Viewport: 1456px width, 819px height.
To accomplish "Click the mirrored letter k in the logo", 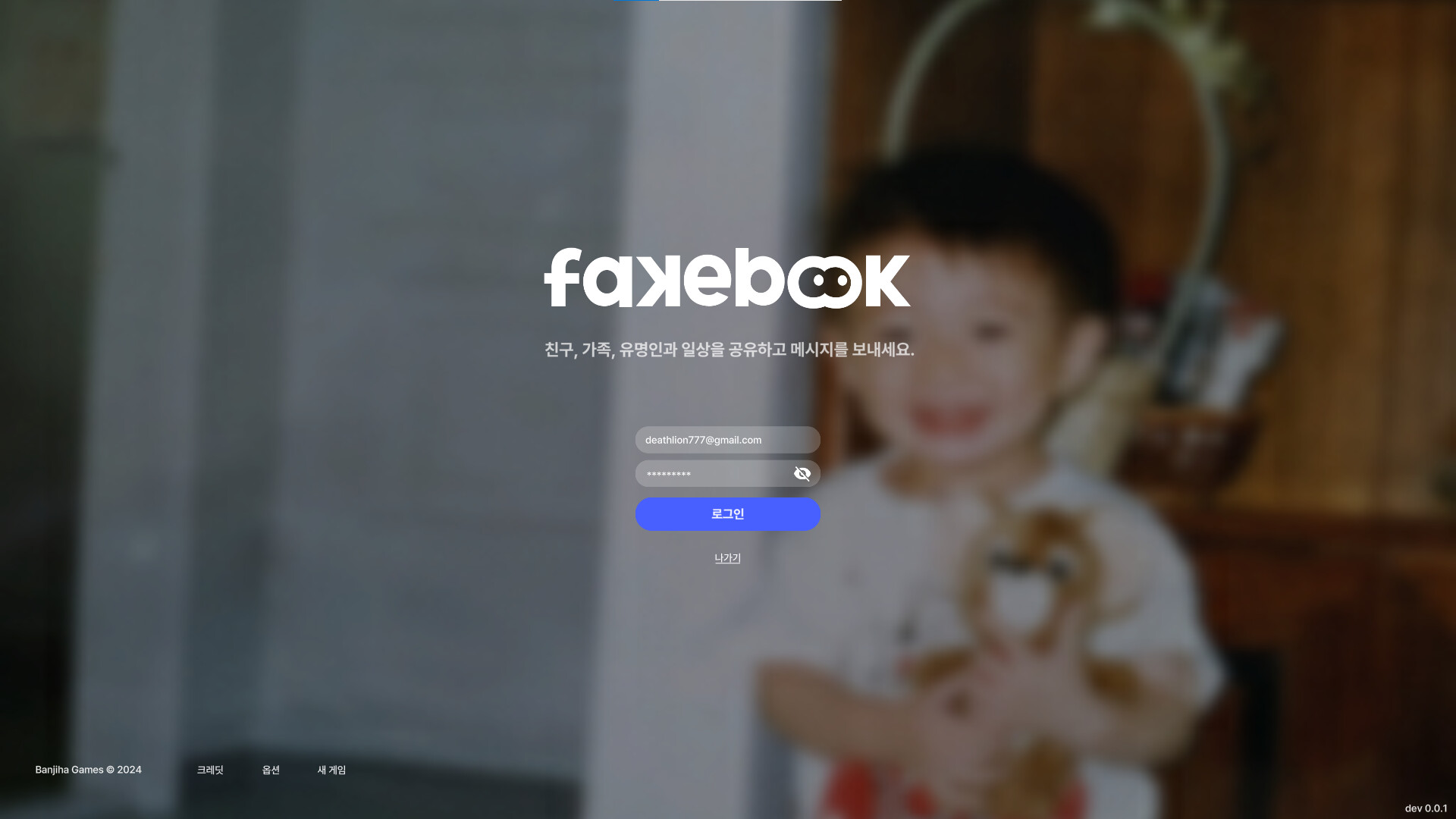I will tap(657, 281).
